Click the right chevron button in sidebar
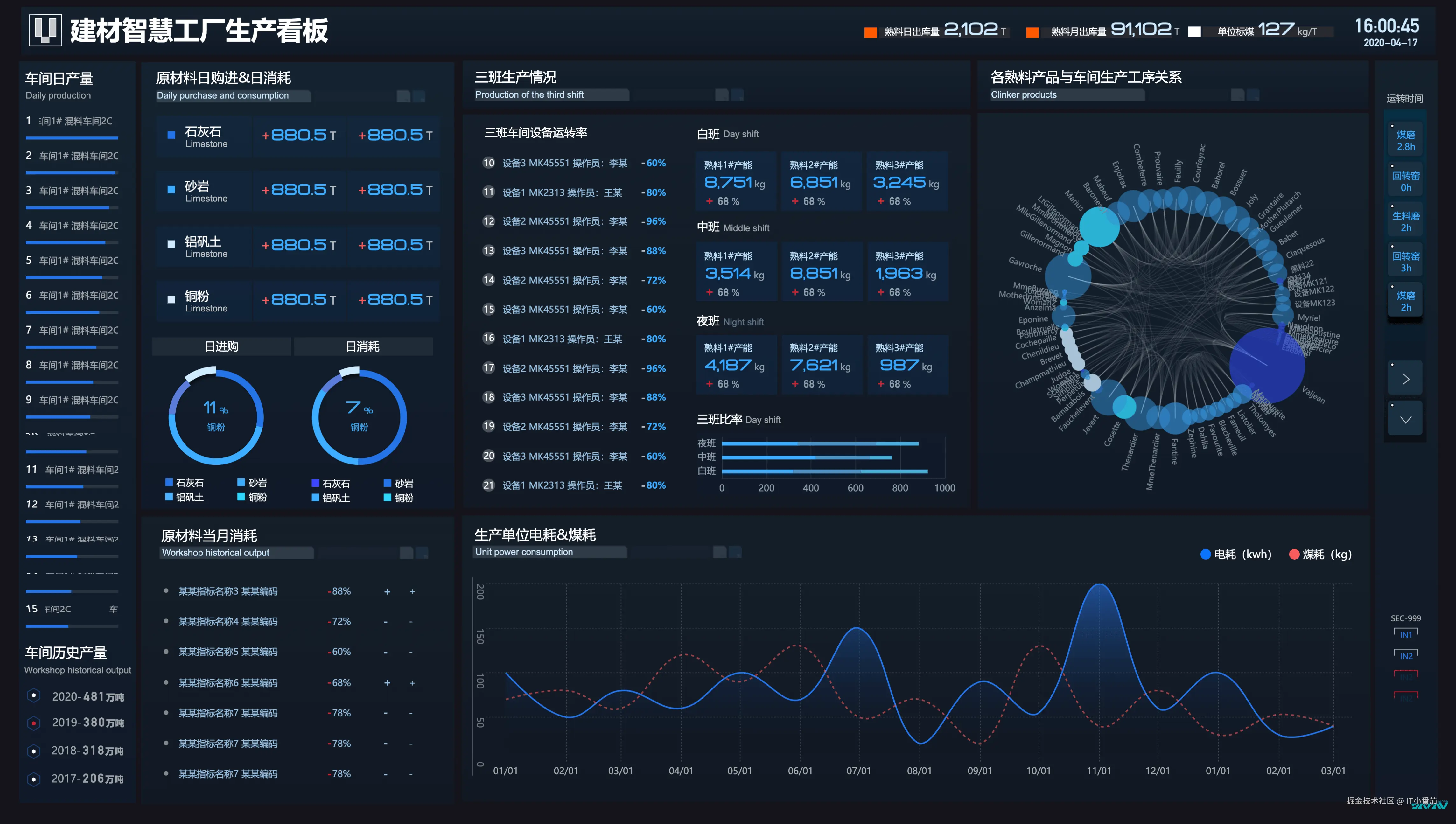Screen dimensions: 1456x824 pos(1405,379)
